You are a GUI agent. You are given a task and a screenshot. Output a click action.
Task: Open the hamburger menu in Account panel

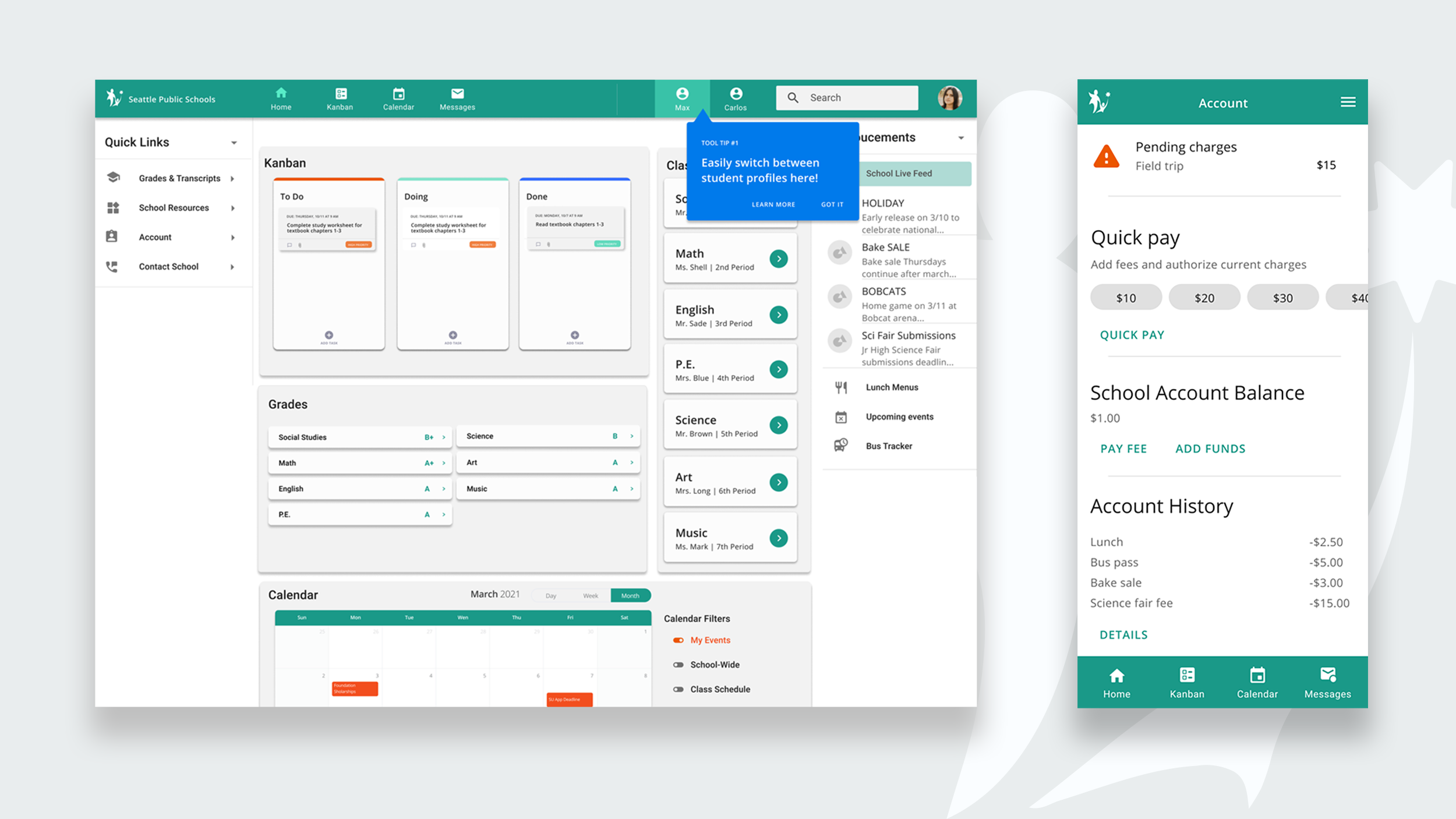1348,103
